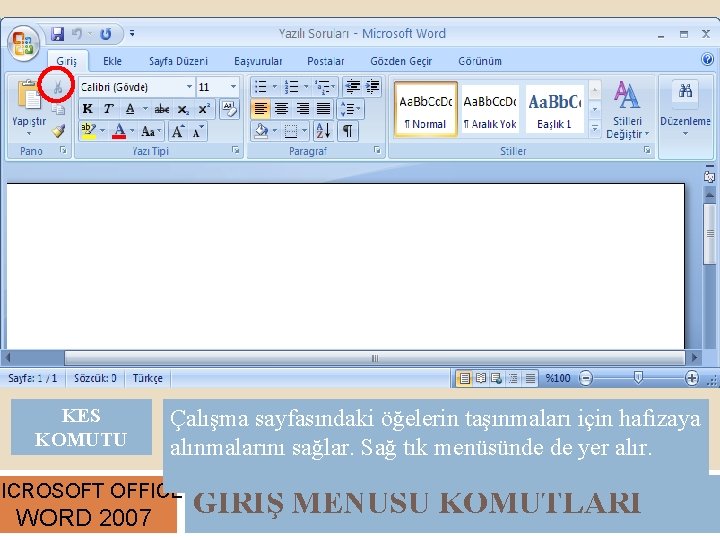Copy selection with the copy icon
Image resolution: width=720 pixels, height=540 pixels.
point(58,109)
